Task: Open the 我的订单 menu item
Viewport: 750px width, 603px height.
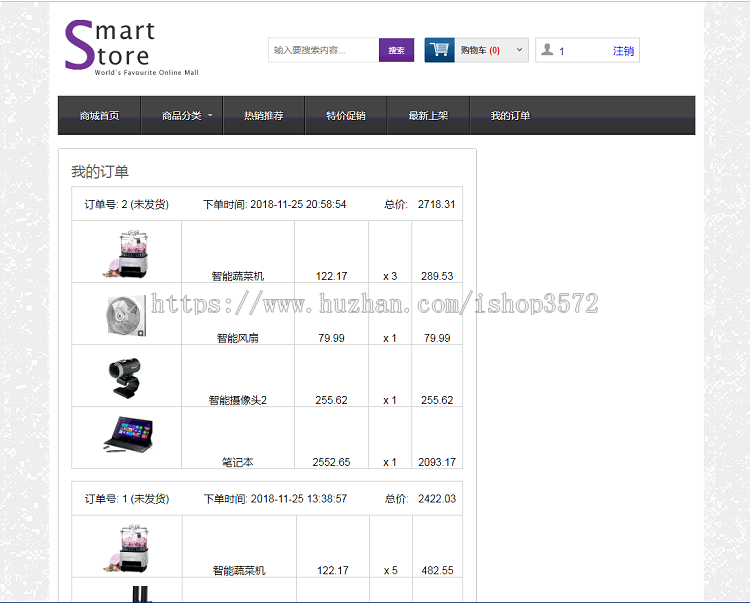Action: [x=510, y=115]
